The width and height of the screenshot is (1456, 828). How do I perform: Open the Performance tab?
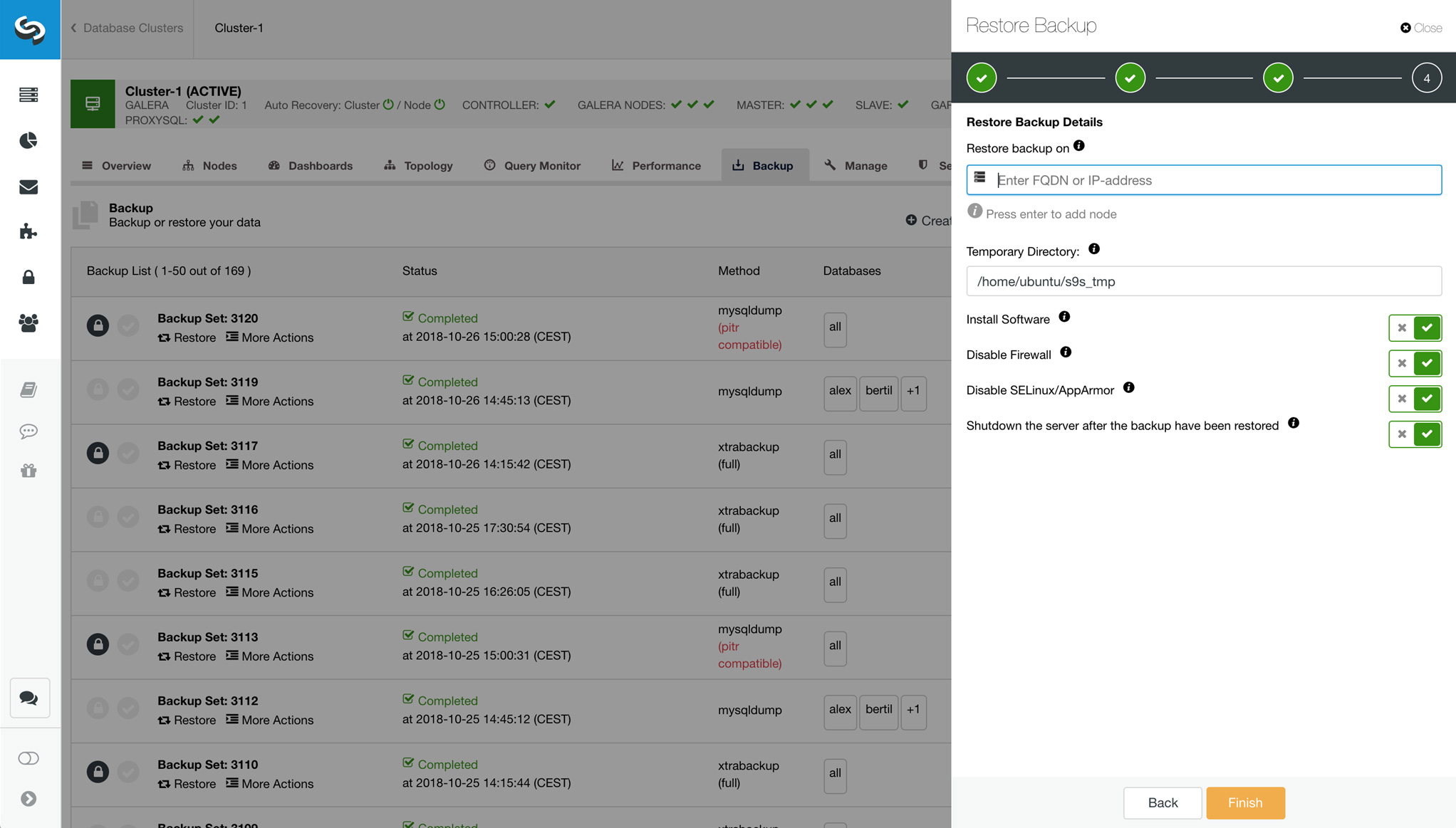[x=656, y=166]
